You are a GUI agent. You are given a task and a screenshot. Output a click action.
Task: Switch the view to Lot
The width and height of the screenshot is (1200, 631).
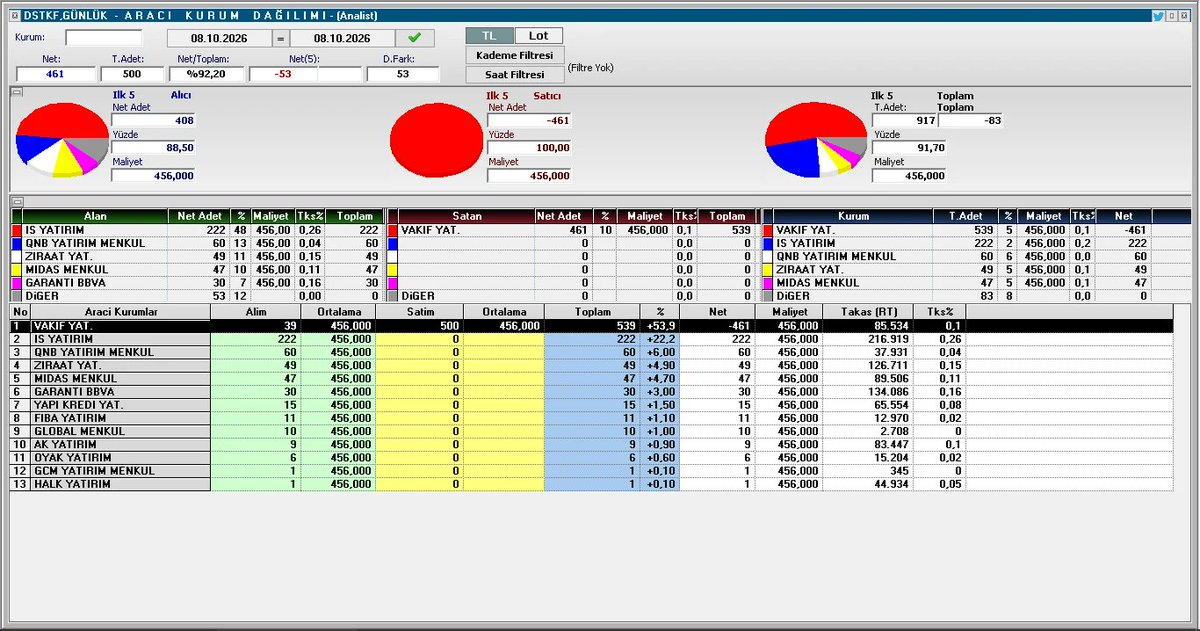(x=539, y=36)
